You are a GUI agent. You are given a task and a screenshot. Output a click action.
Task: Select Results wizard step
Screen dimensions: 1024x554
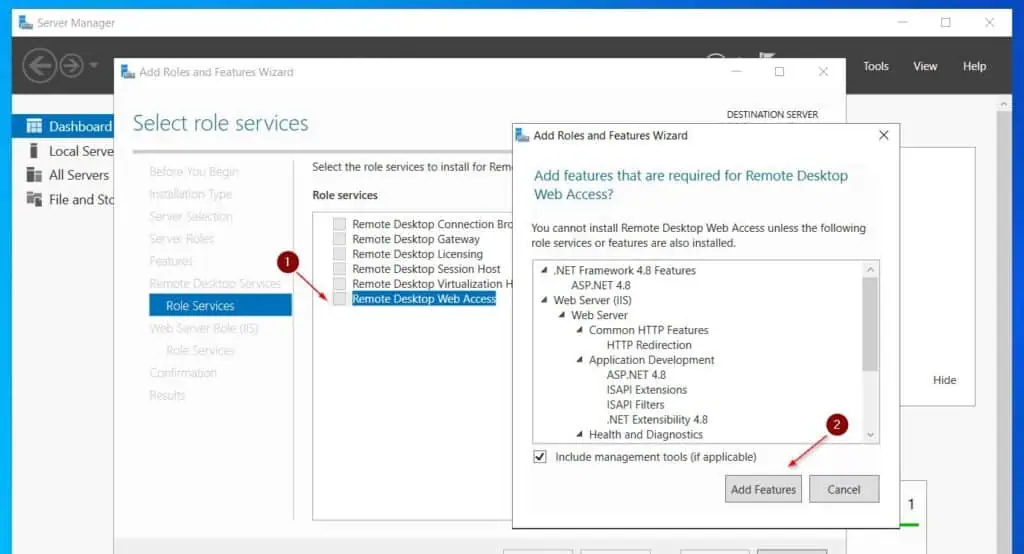coord(167,395)
